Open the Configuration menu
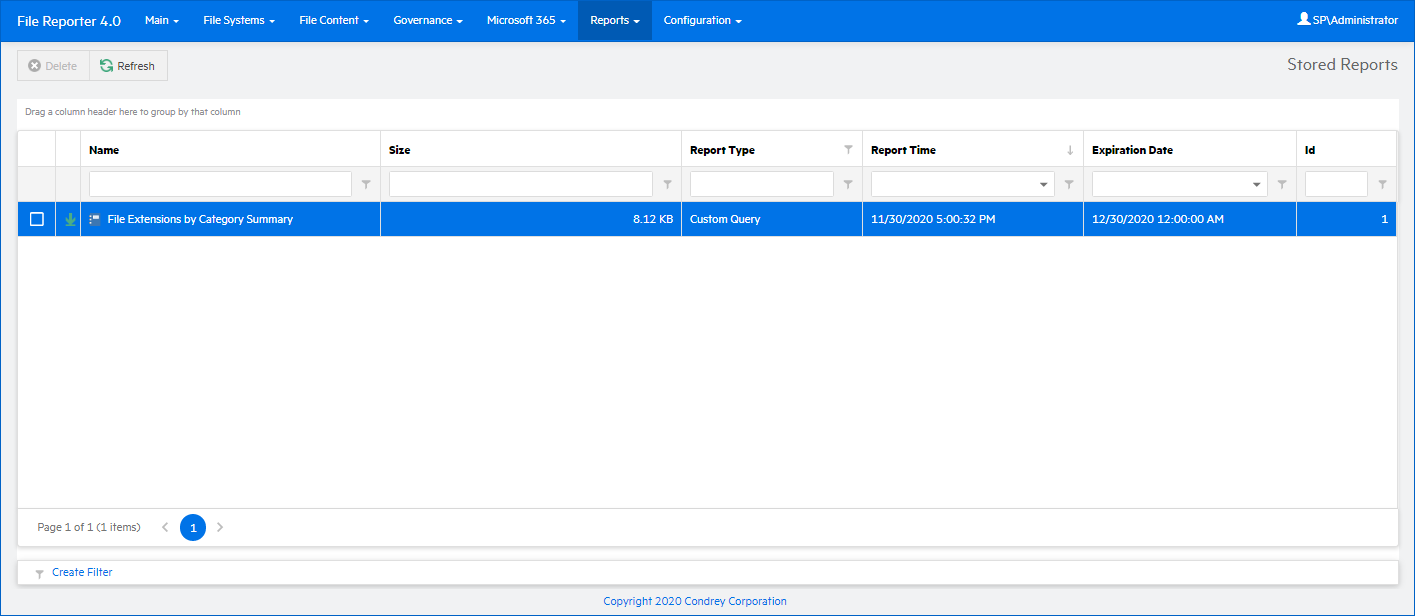Screen dimensions: 1415x616 click(702, 20)
